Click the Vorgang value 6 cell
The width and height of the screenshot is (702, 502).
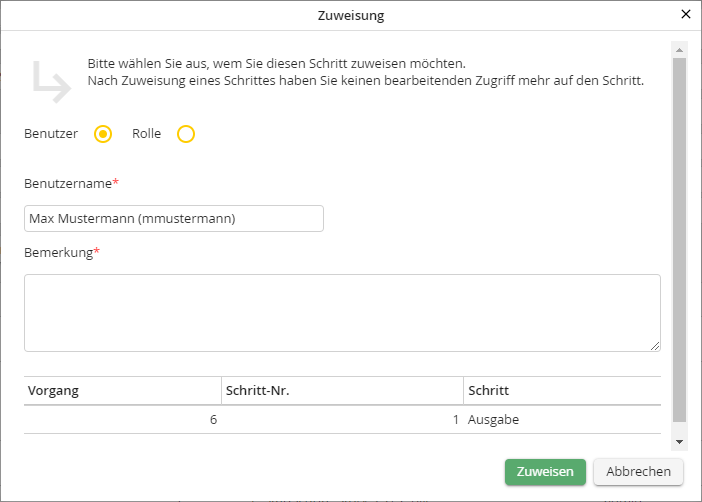[x=122, y=420]
